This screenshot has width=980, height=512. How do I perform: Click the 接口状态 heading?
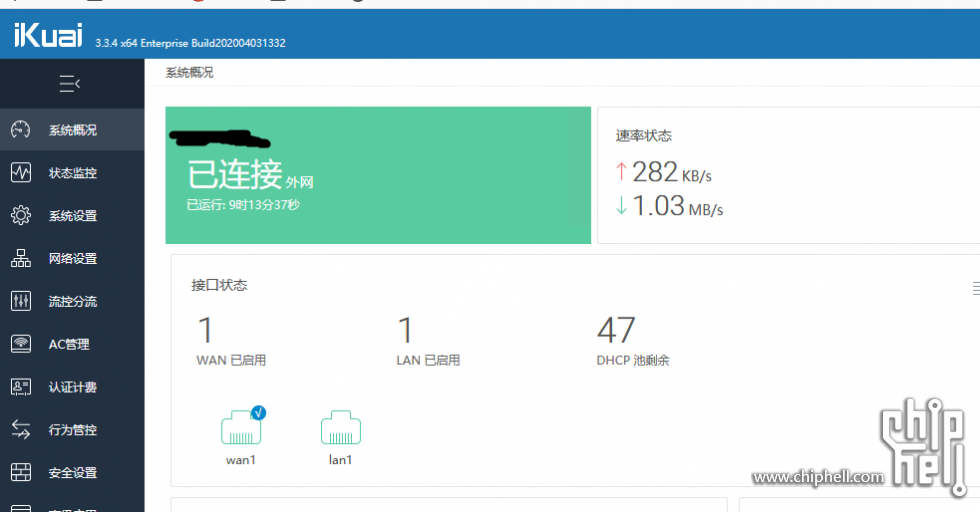[x=219, y=285]
